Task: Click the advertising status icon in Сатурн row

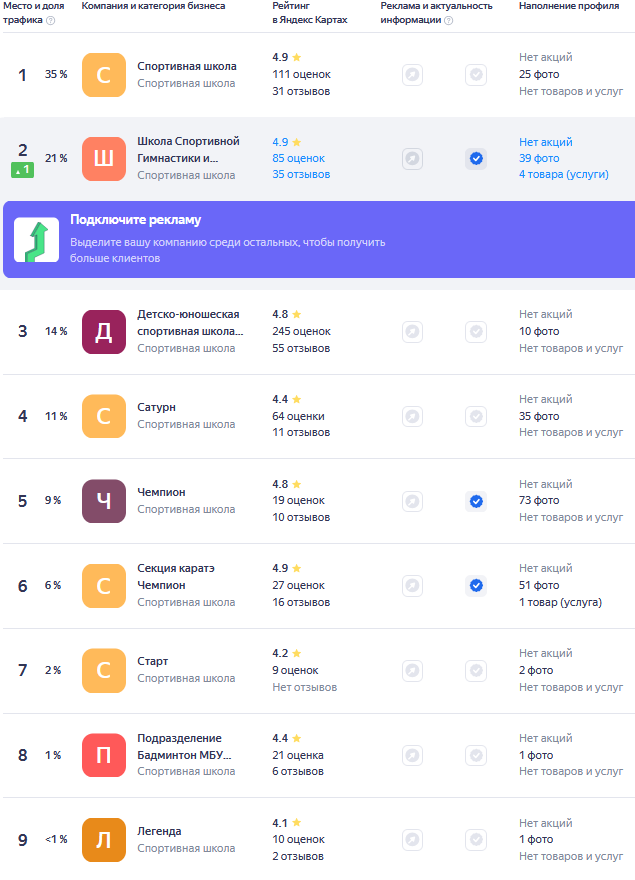Action: (x=412, y=416)
